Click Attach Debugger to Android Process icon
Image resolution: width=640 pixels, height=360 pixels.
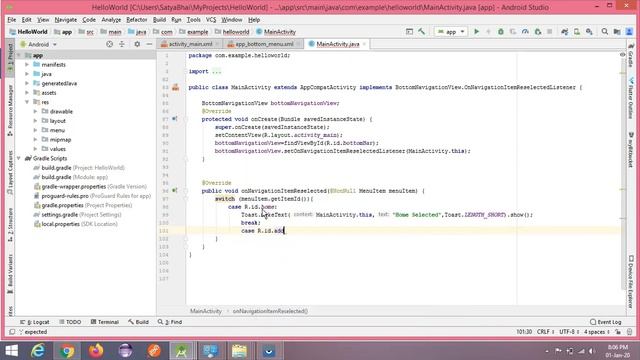(538, 31)
